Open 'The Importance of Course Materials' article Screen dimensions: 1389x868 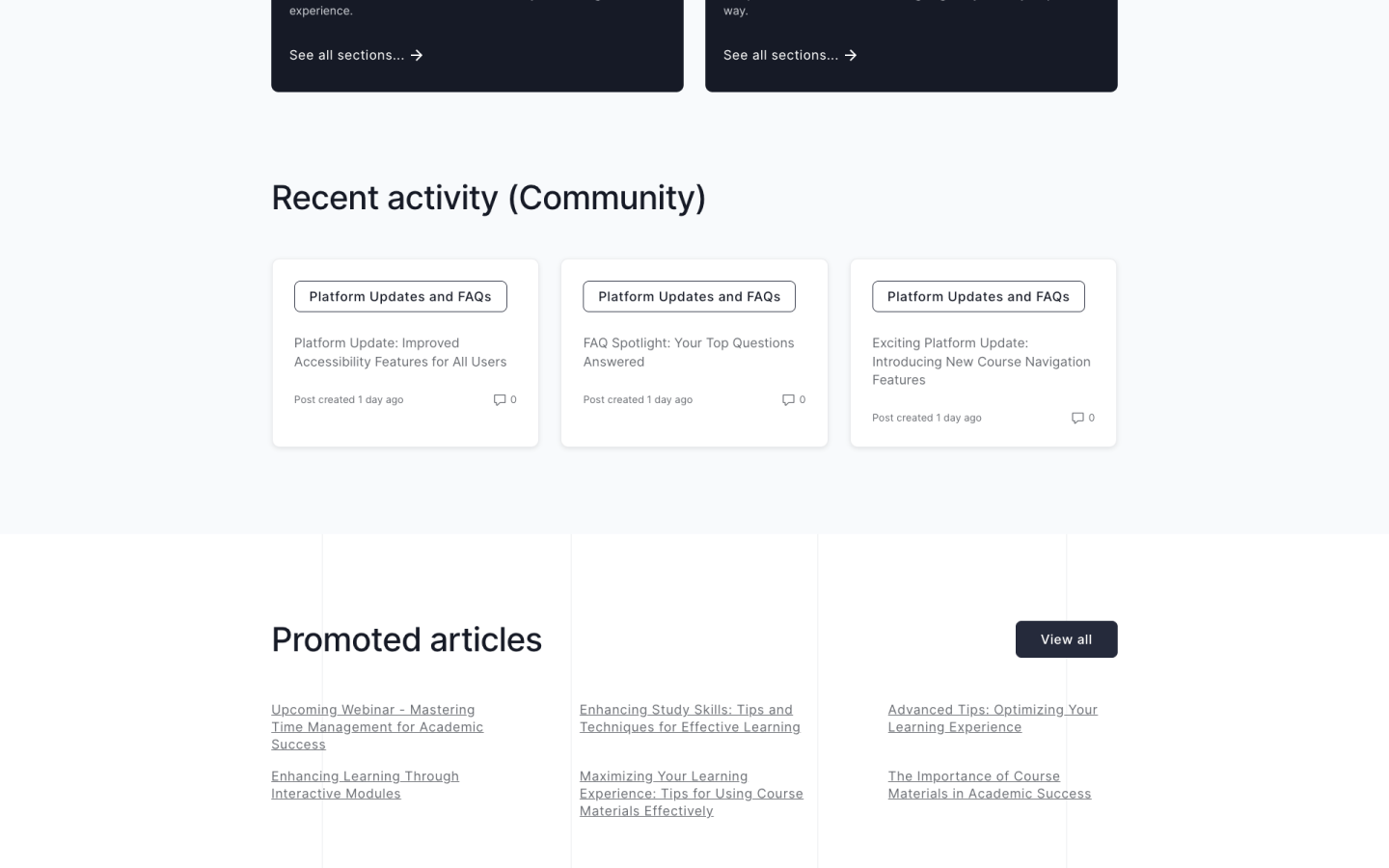pyautogui.click(x=989, y=785)
